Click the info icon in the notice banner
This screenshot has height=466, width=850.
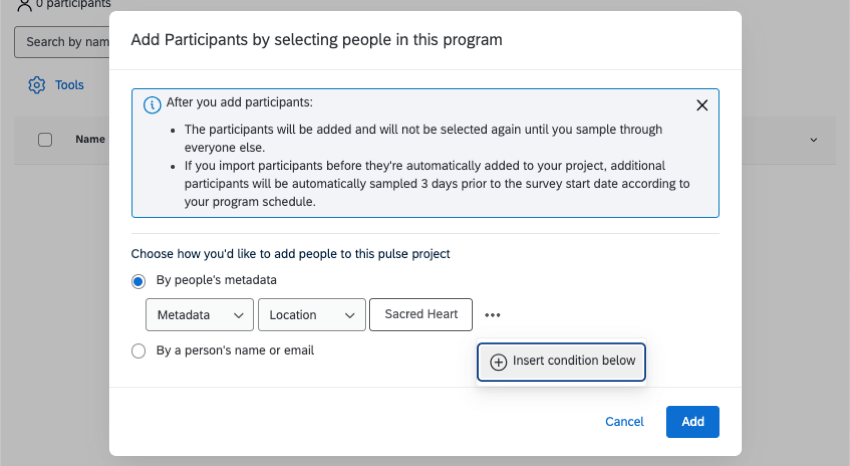tap(152, 105)
